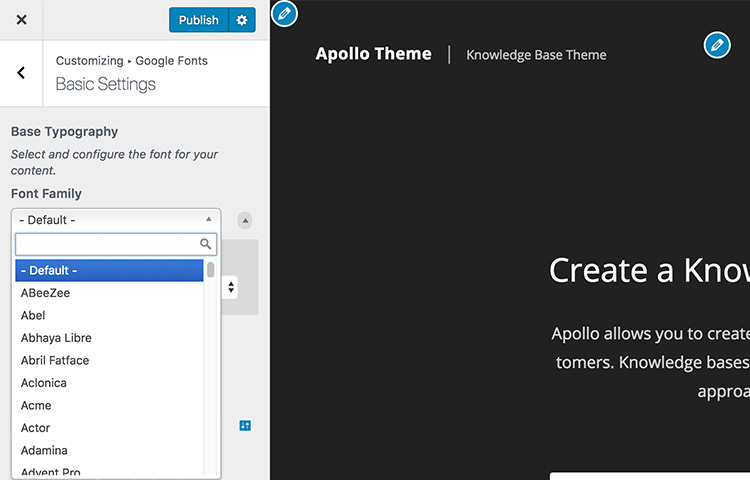Select the highlighted '- Default -' option
Viewport: 750px width, 480px height.
pos(109,270)
